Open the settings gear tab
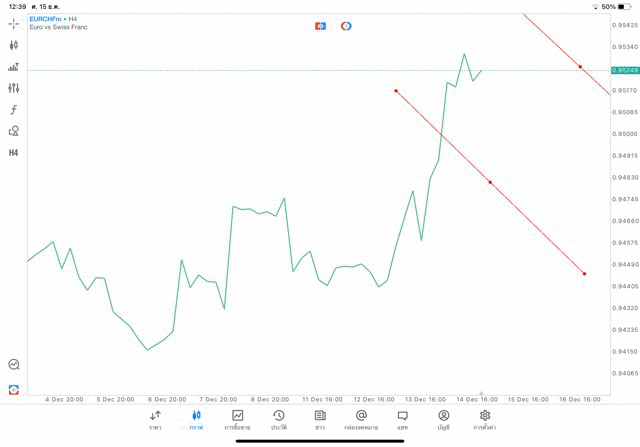640x447 pixels. click(x=485, y=419)
